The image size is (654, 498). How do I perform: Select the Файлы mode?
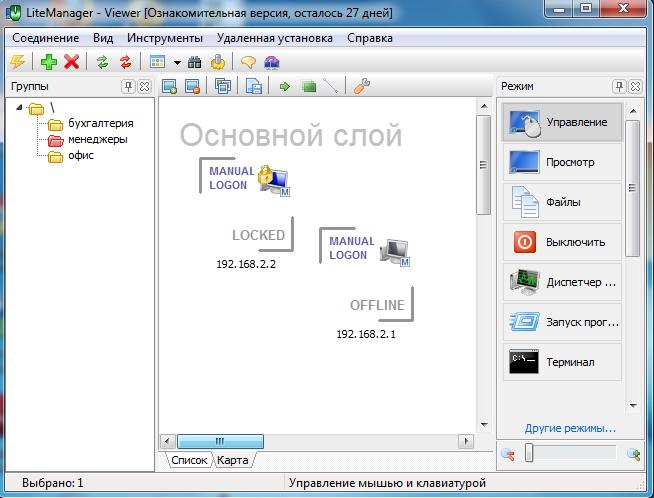pos(562,202)
